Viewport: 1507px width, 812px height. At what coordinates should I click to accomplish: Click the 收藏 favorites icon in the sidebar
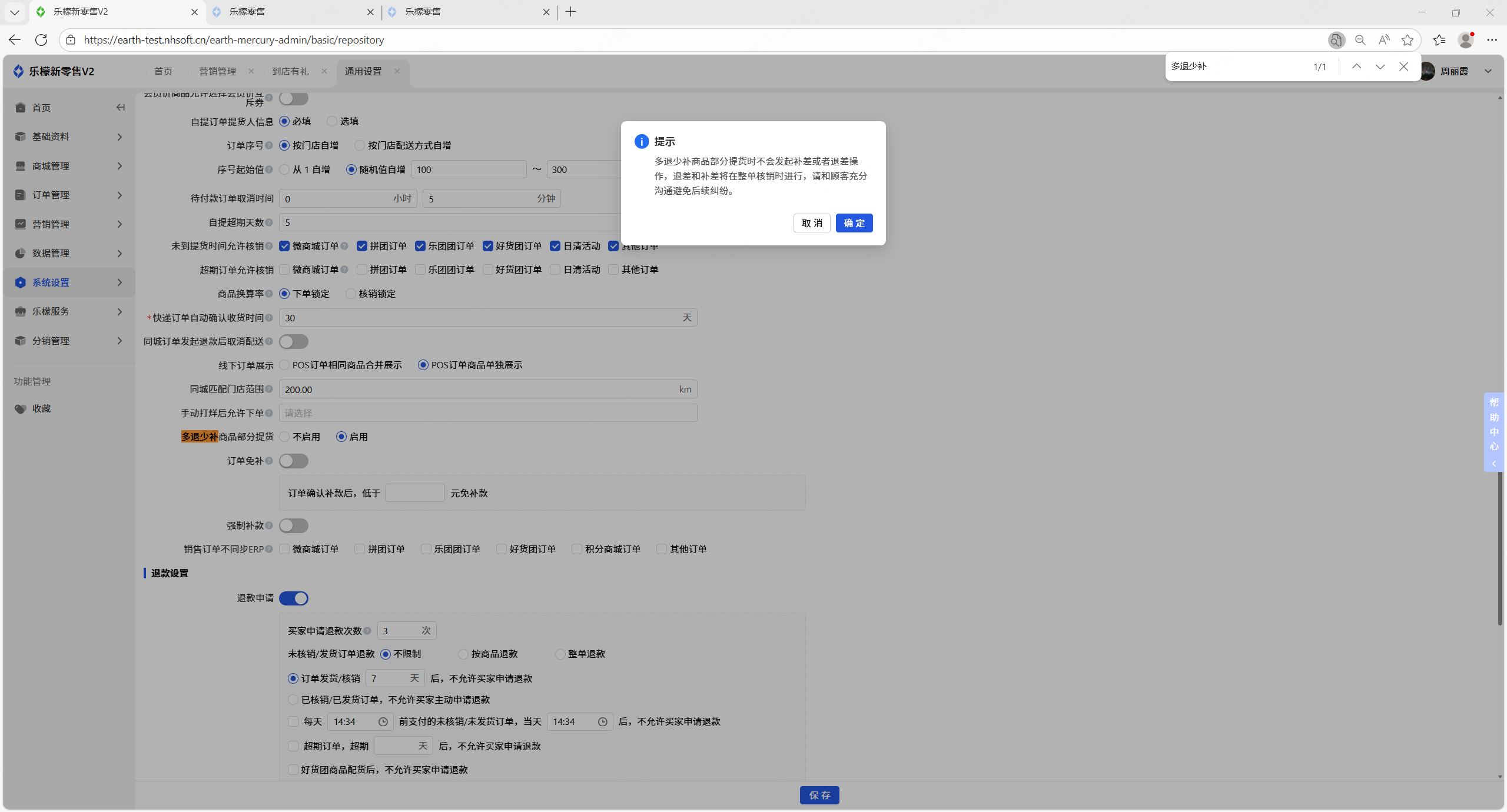pos(21,408)
